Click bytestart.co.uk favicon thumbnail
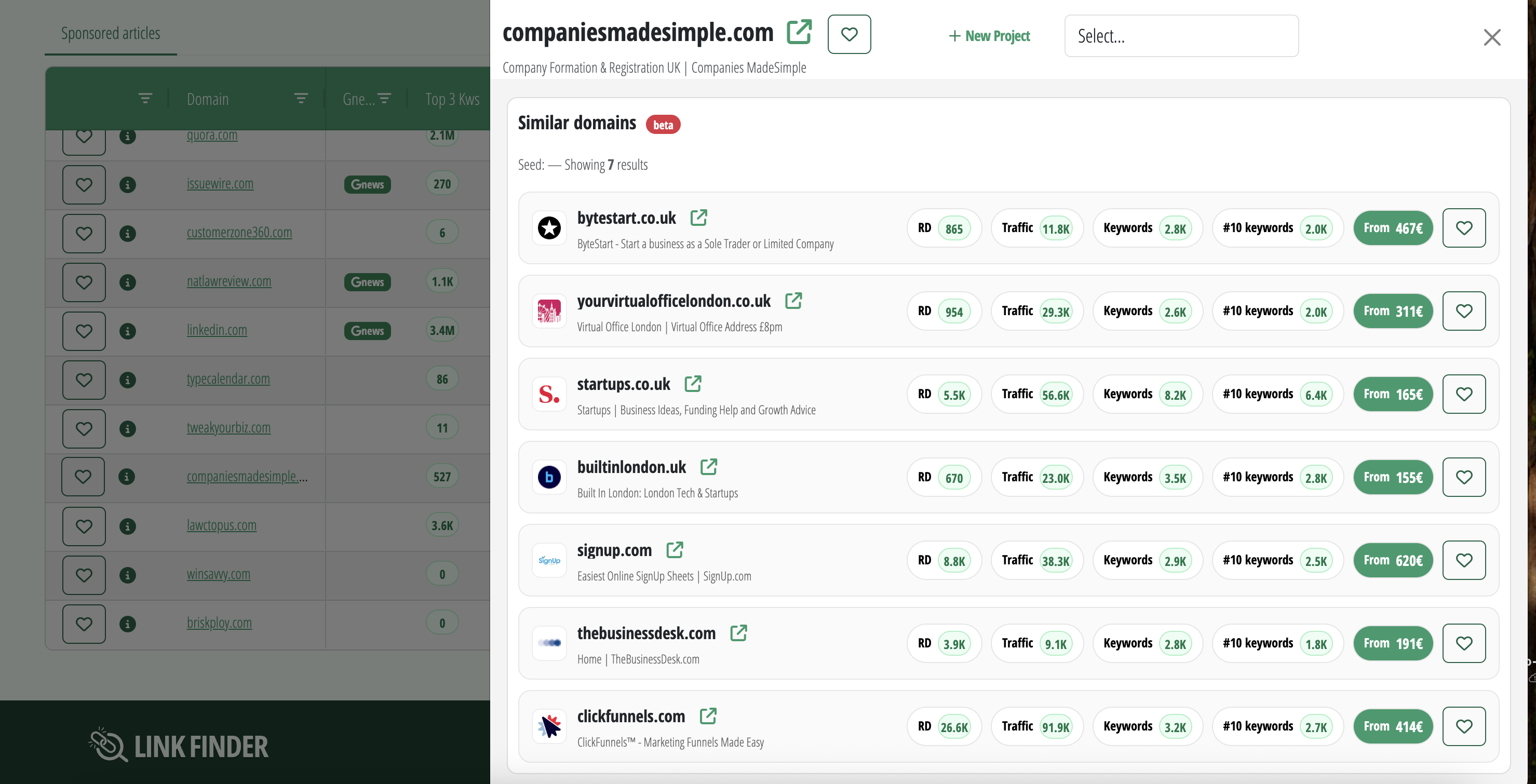Image resolution: width=1536 pixels, height=784 pixels. [x=549, y=228]
